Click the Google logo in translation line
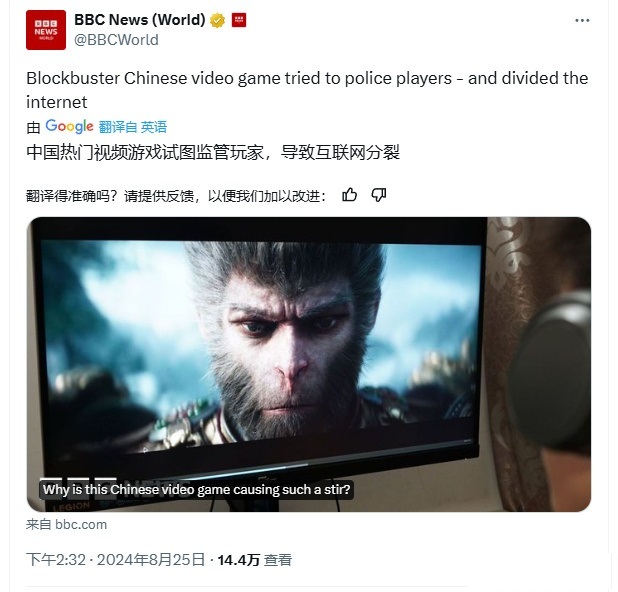618x592 pixels. (69, 127)
